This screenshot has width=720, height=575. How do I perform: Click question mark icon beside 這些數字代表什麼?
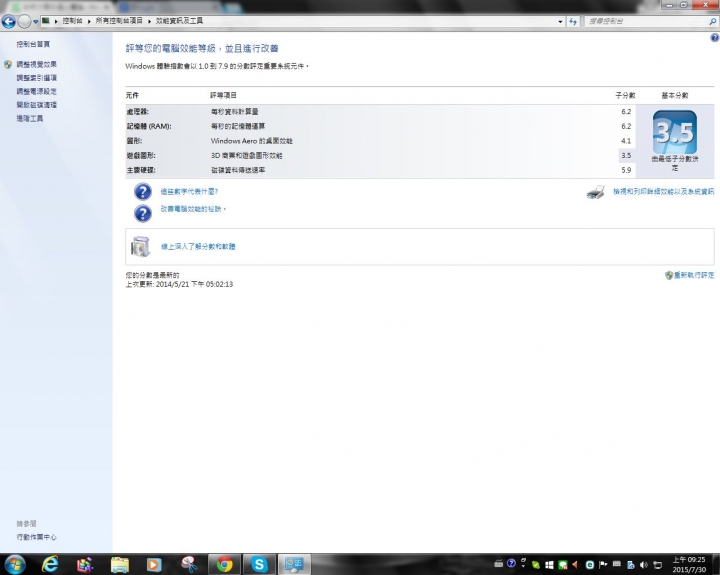pos(143,192)
